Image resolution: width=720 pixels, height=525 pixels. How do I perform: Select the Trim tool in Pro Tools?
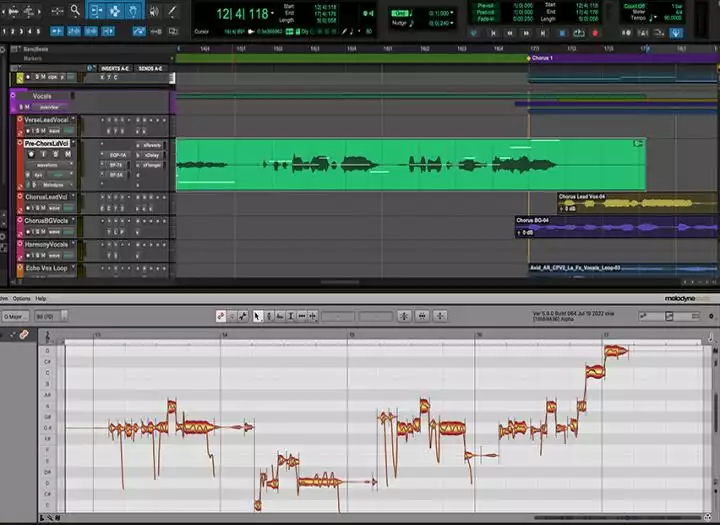click(x=96, y=11)
